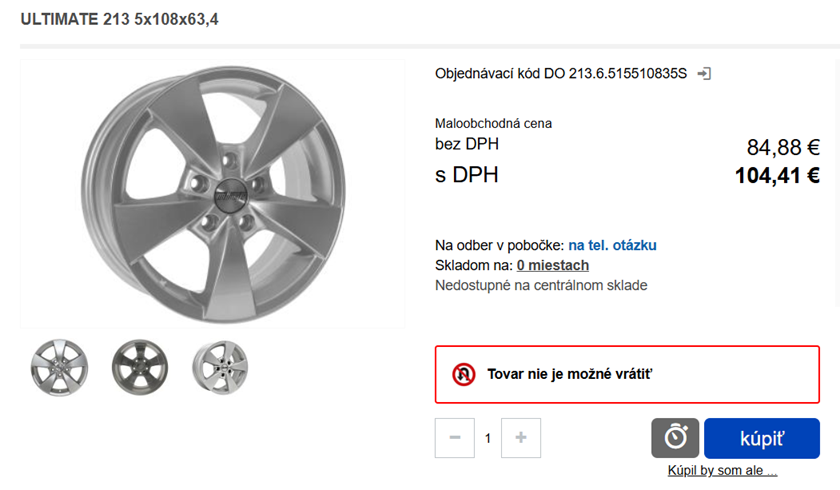Image resolution: width=840 pixels, height=490 pixels.
Task: Click the 'Nedostupné na centrálnom sklade' text
Action: [x=541, y=285]
